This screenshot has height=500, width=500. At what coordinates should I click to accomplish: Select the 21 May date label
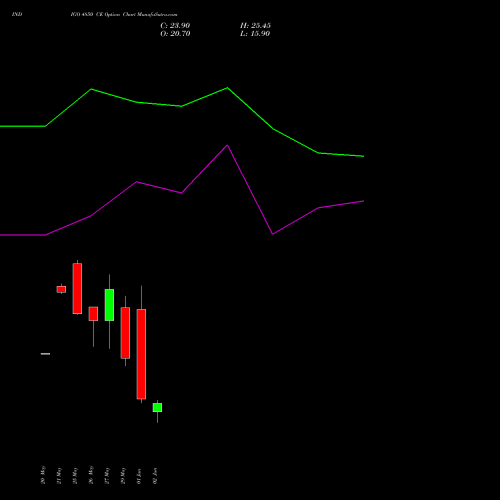pos(59,475)
